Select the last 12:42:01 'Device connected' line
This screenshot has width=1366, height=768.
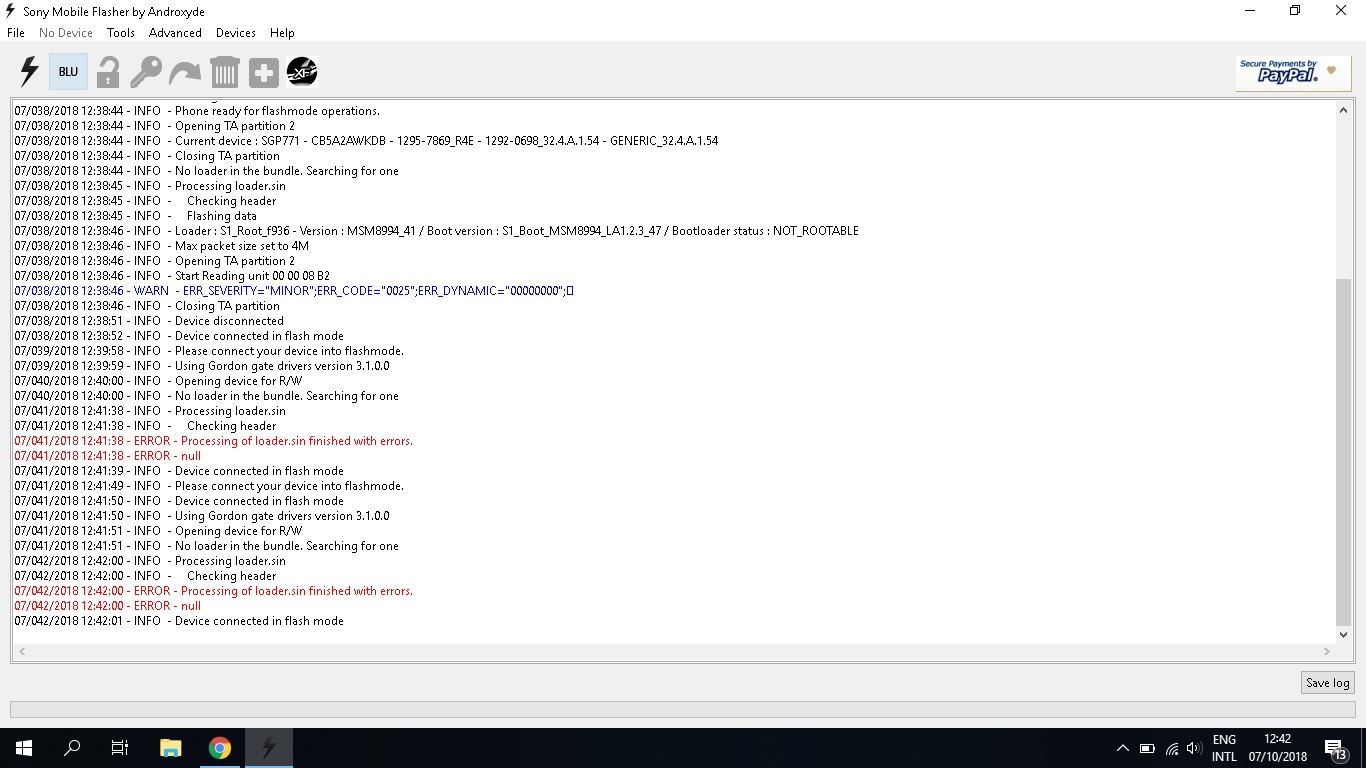(x=179, y=621)
